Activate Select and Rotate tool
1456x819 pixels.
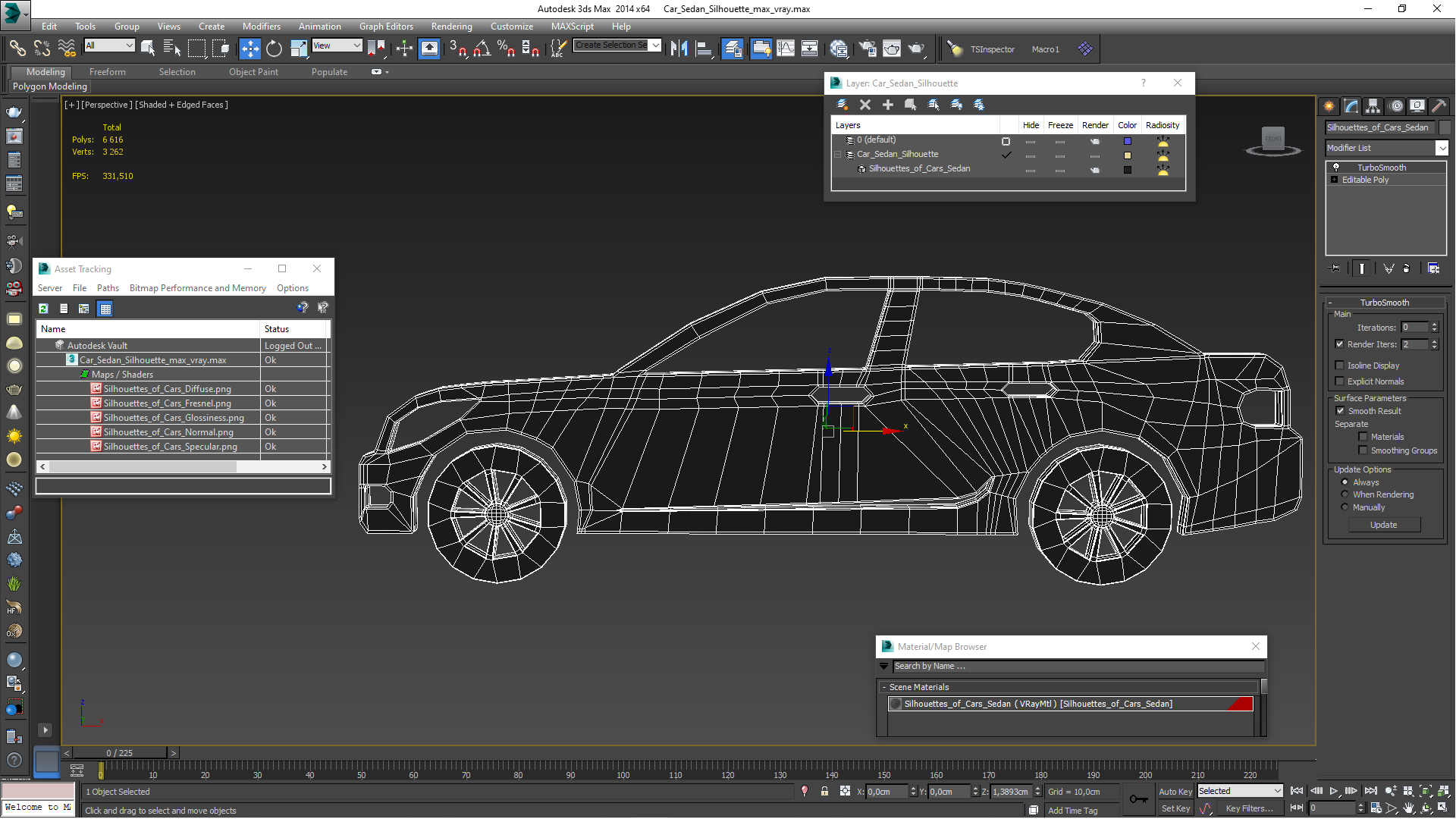click(274, 49)
